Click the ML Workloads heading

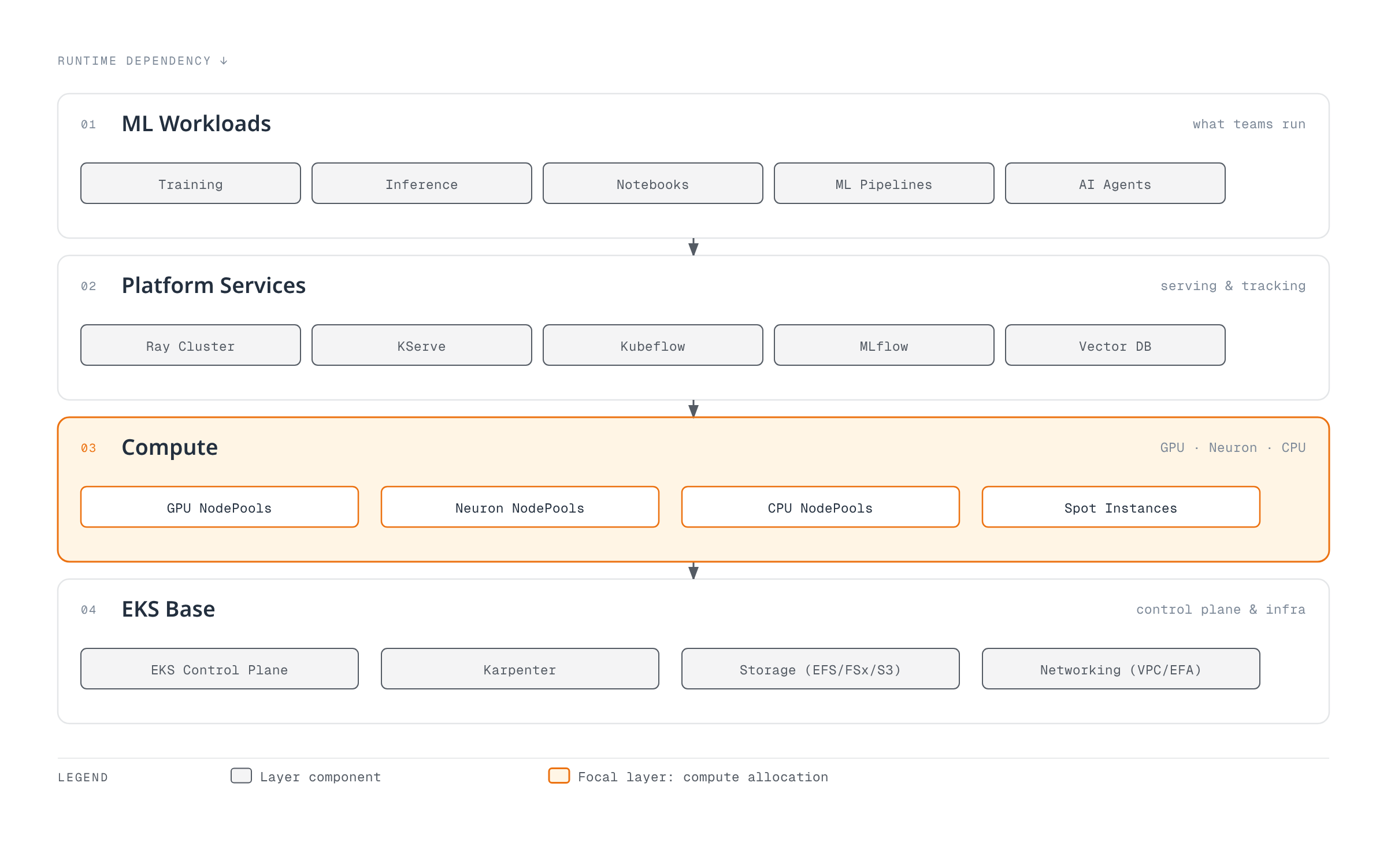196,124
